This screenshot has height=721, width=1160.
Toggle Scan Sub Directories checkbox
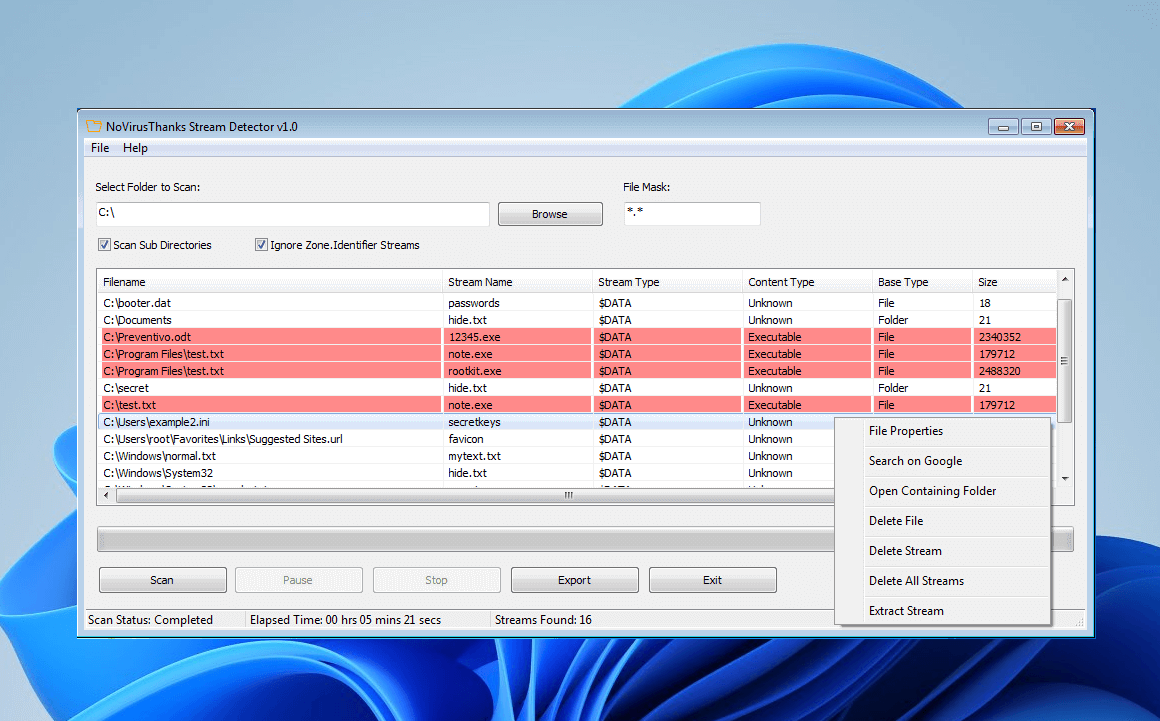tap(104, 245)
